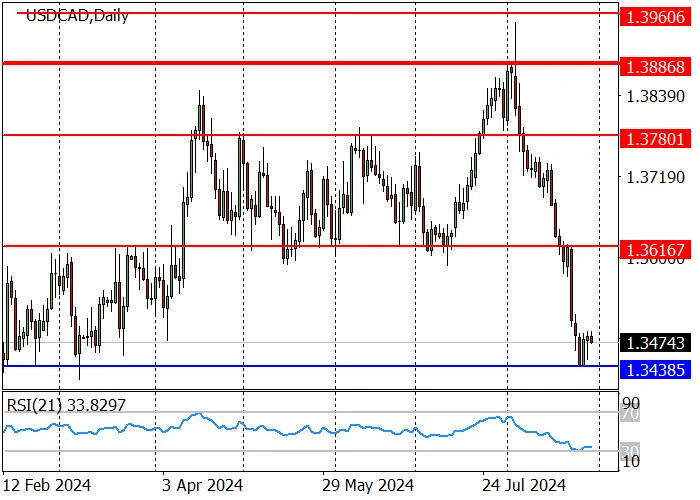
Task: Click the RSI 70 level label
Action: click(x=631, y=414)
